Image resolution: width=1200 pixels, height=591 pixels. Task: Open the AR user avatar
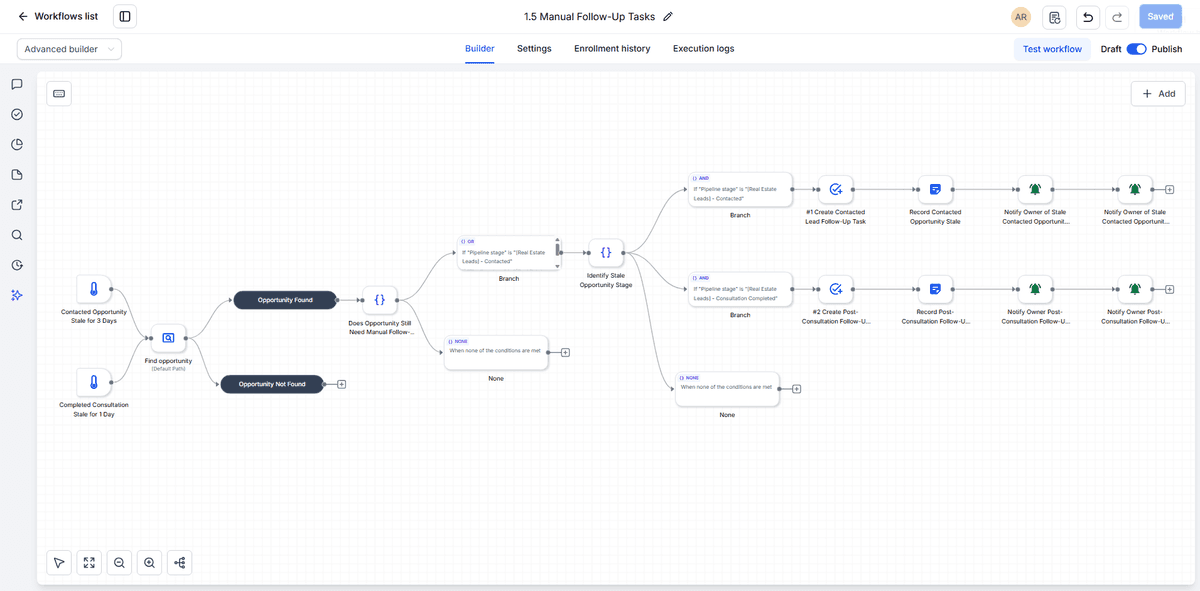1021,16
